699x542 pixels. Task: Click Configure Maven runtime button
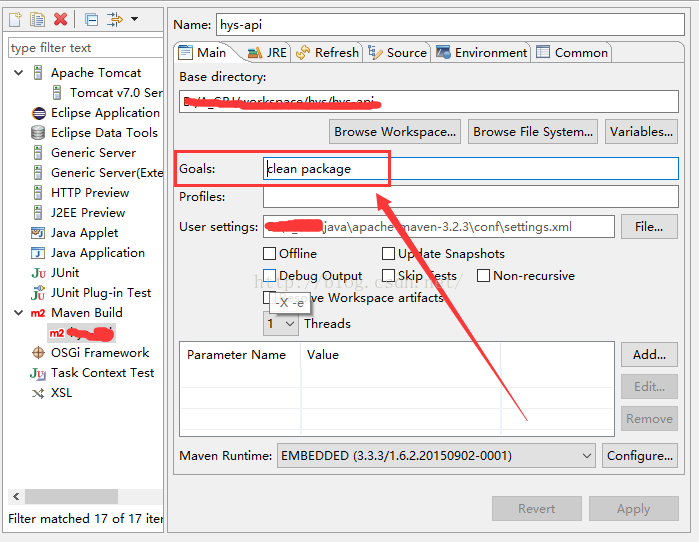(640, 456)
